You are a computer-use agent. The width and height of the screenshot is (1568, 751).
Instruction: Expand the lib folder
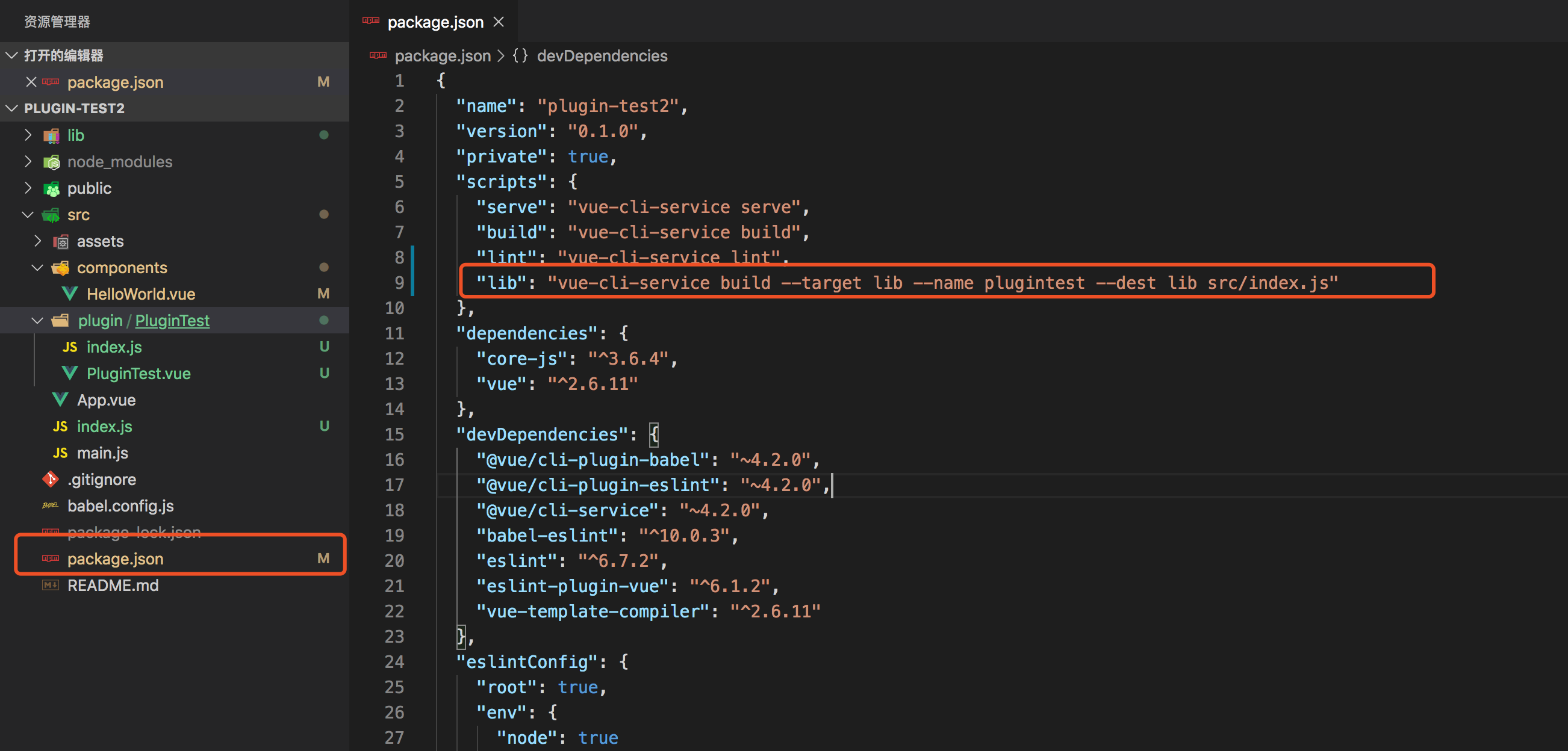[28, 135]
